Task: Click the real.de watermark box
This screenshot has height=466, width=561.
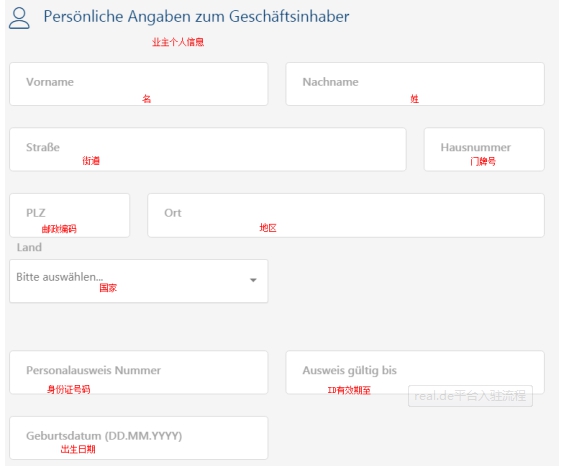Action: click(470, 396)
